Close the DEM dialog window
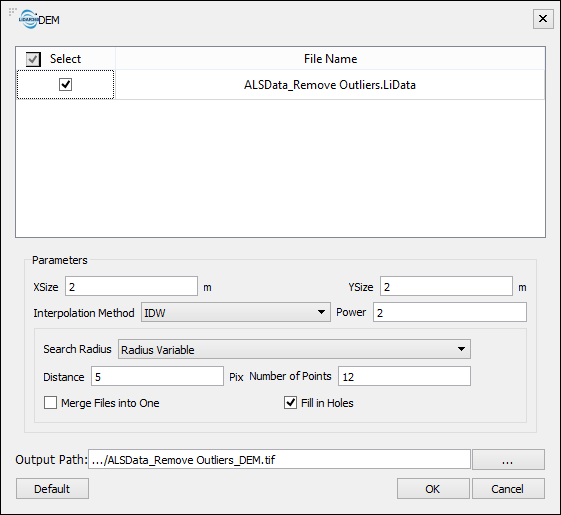Image resolution: width=561 pixels, height=515 pixels. coord(543,19)
